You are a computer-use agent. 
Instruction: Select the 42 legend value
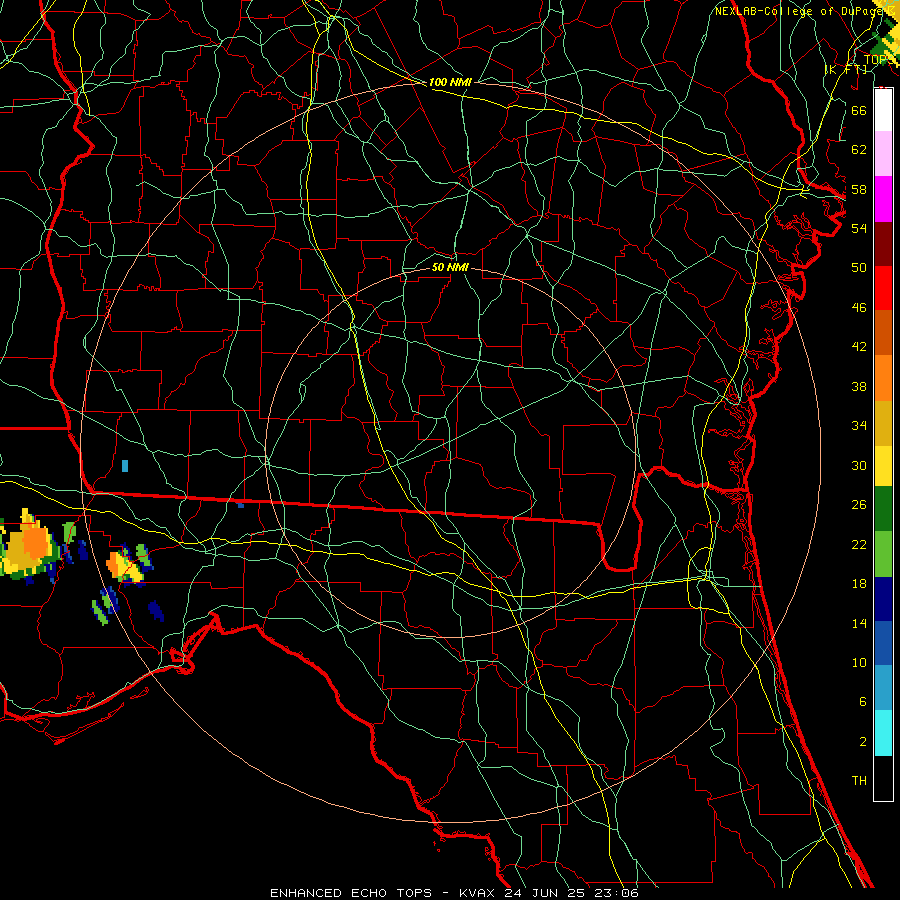(859, 347)
